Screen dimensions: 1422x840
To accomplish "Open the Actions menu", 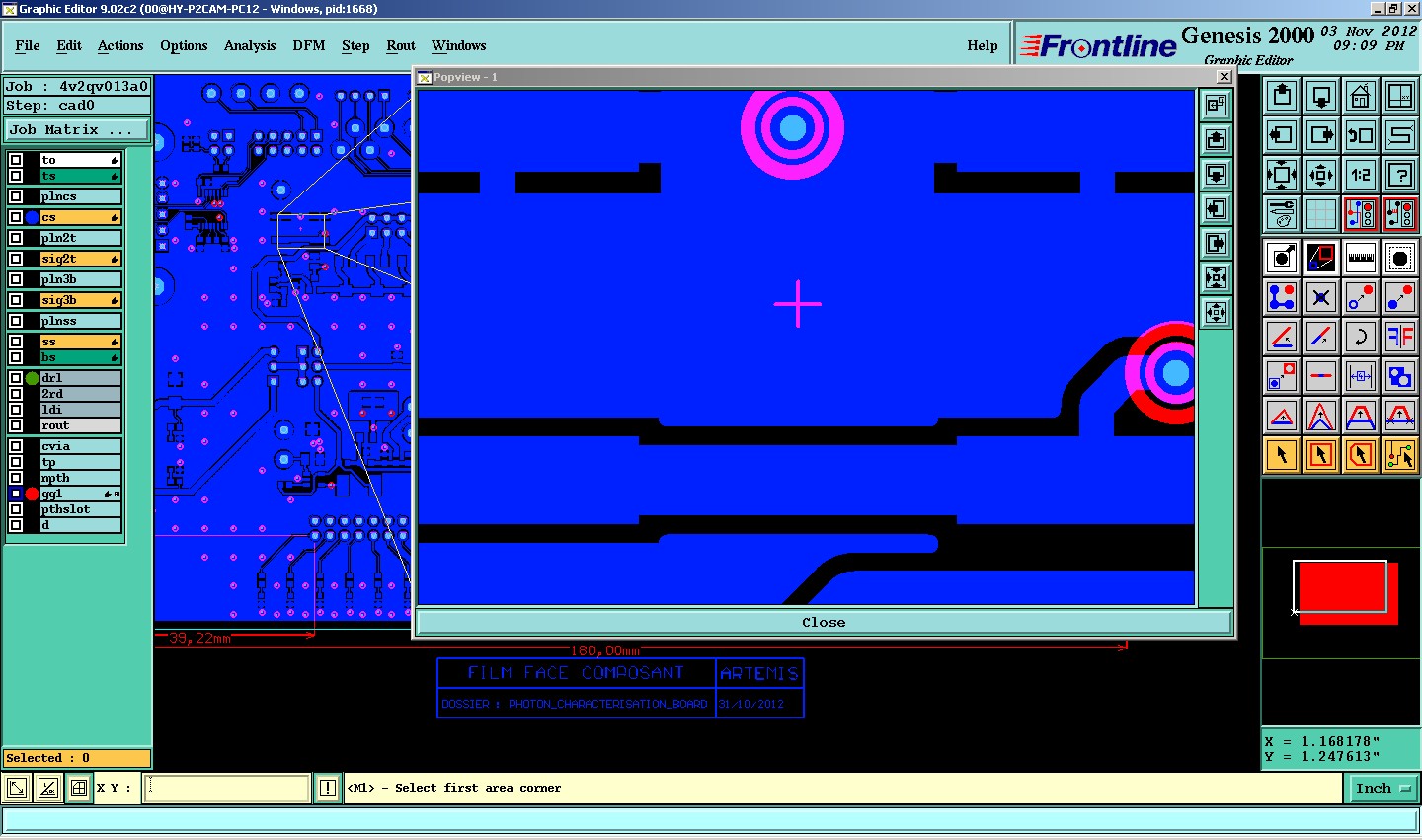I will 120,45.
